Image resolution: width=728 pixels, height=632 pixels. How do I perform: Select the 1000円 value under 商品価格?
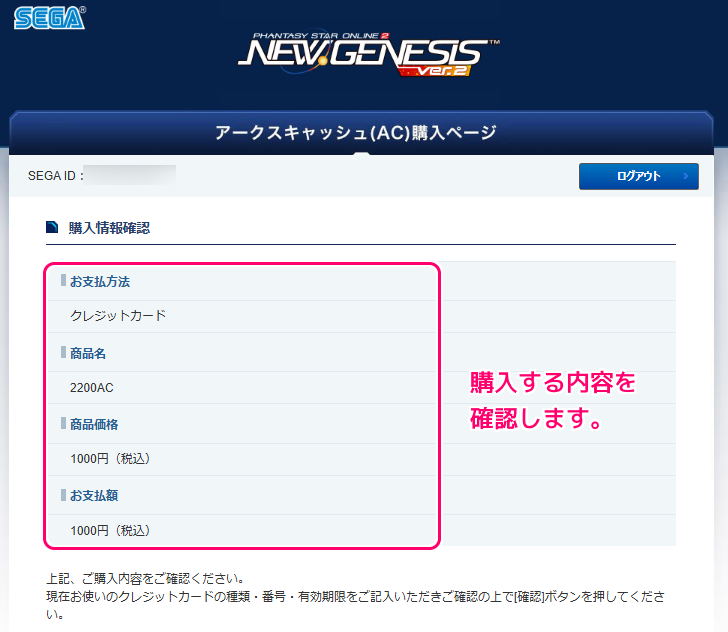pos(110,459)
